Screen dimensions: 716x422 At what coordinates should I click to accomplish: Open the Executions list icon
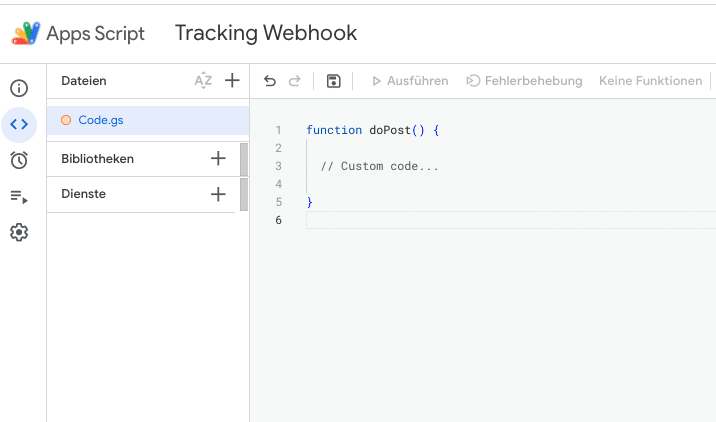point(19,197)
